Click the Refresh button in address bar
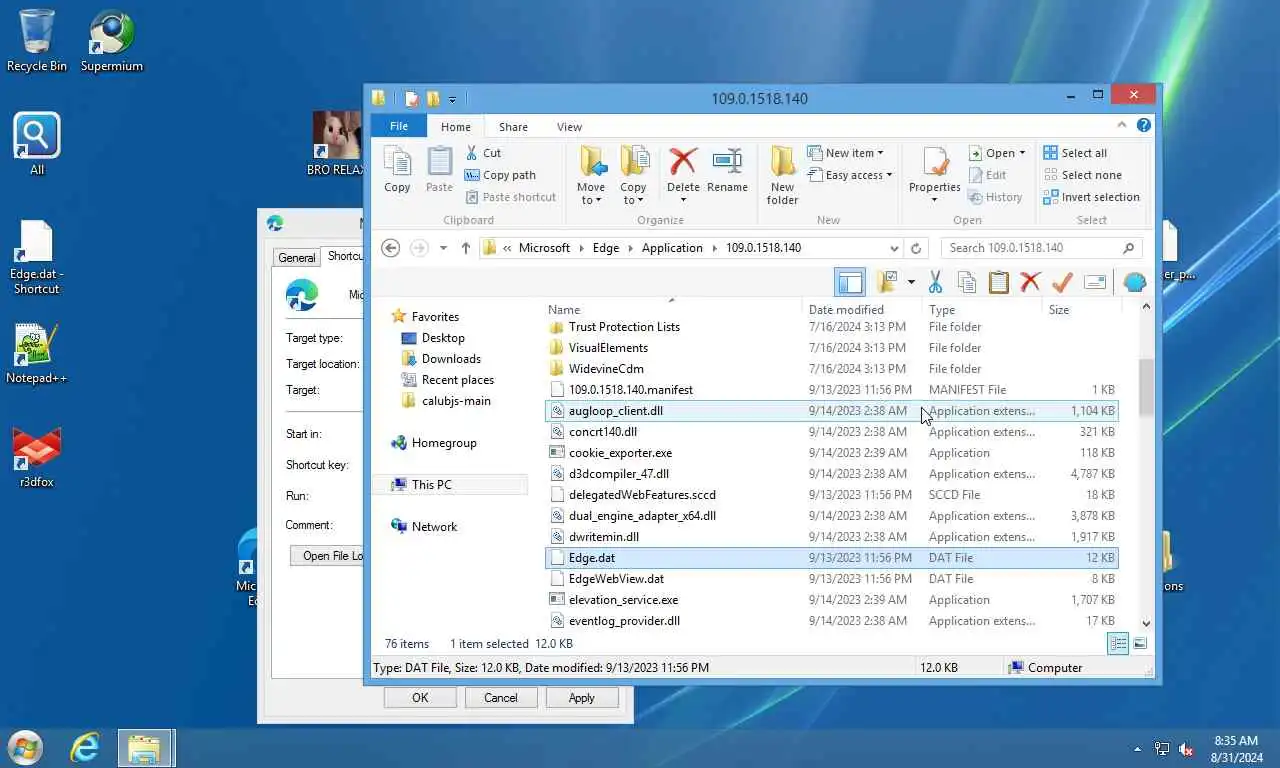Screen dimensions: 1280x768 (x=916, y=248)
